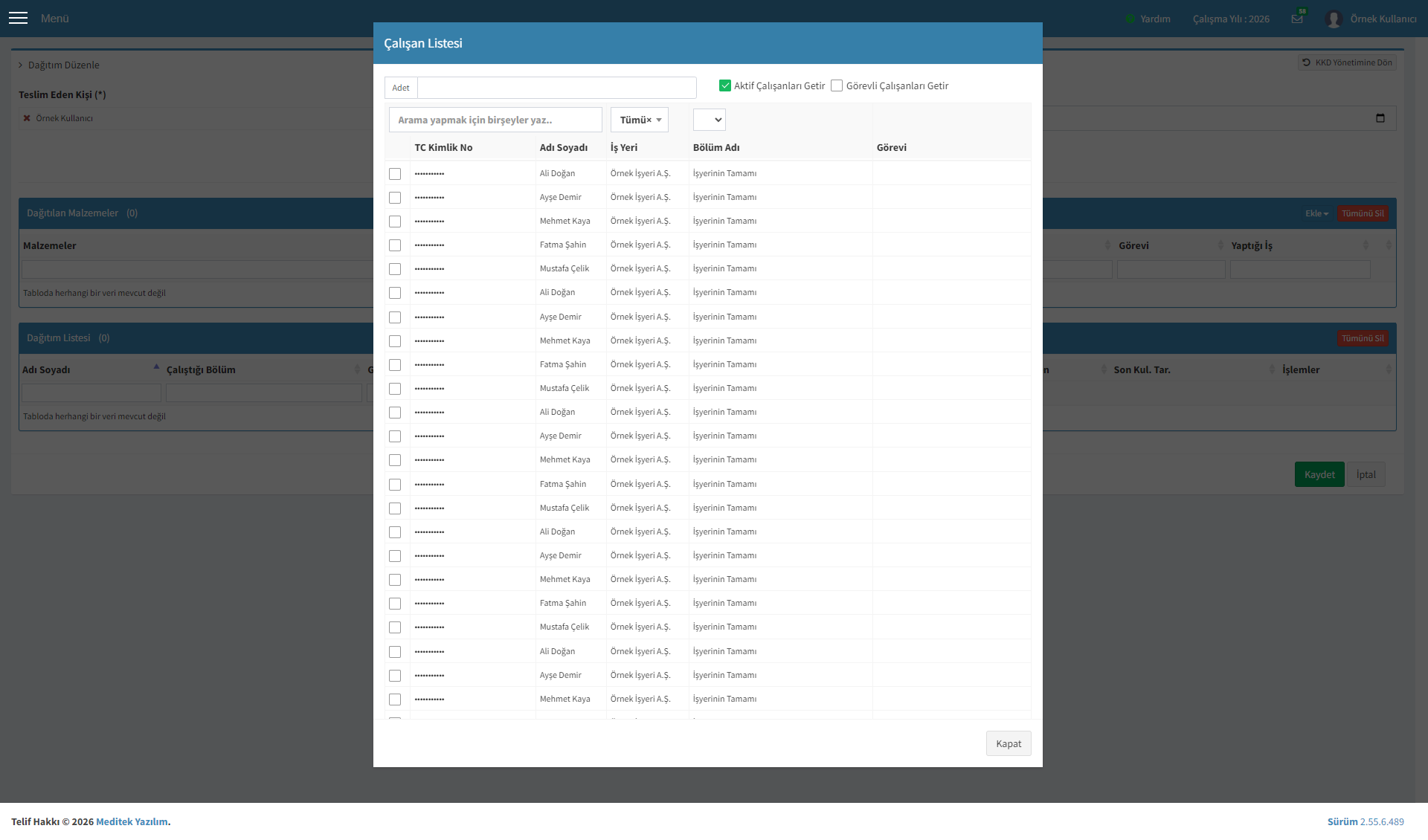This screenshot has height=840, width=1428.
Task: Click Tümünü Sil in Dağıtım Listesi
Action: 1363,338
